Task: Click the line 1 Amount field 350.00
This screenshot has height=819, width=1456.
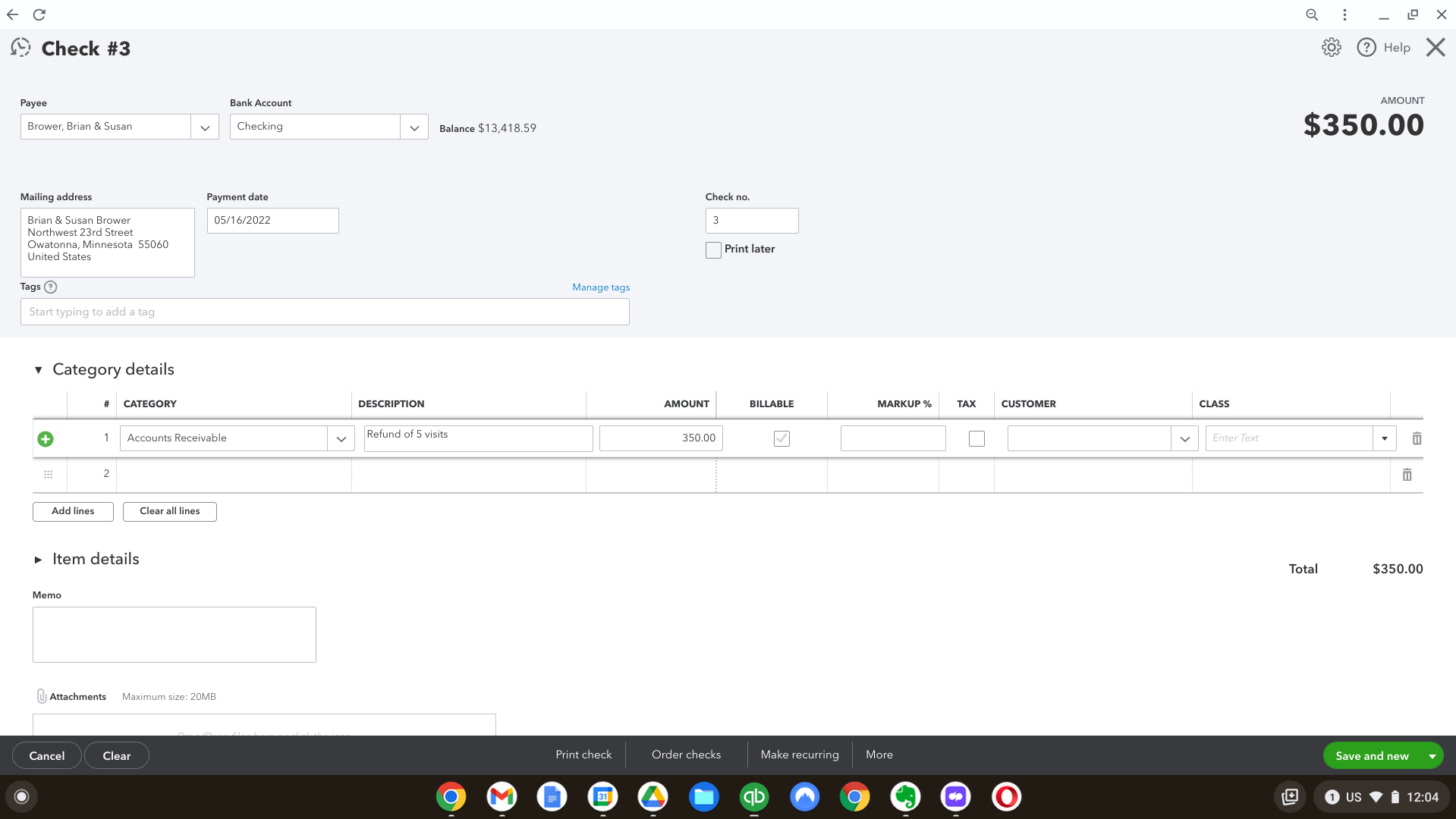Action: coord(661,438)
